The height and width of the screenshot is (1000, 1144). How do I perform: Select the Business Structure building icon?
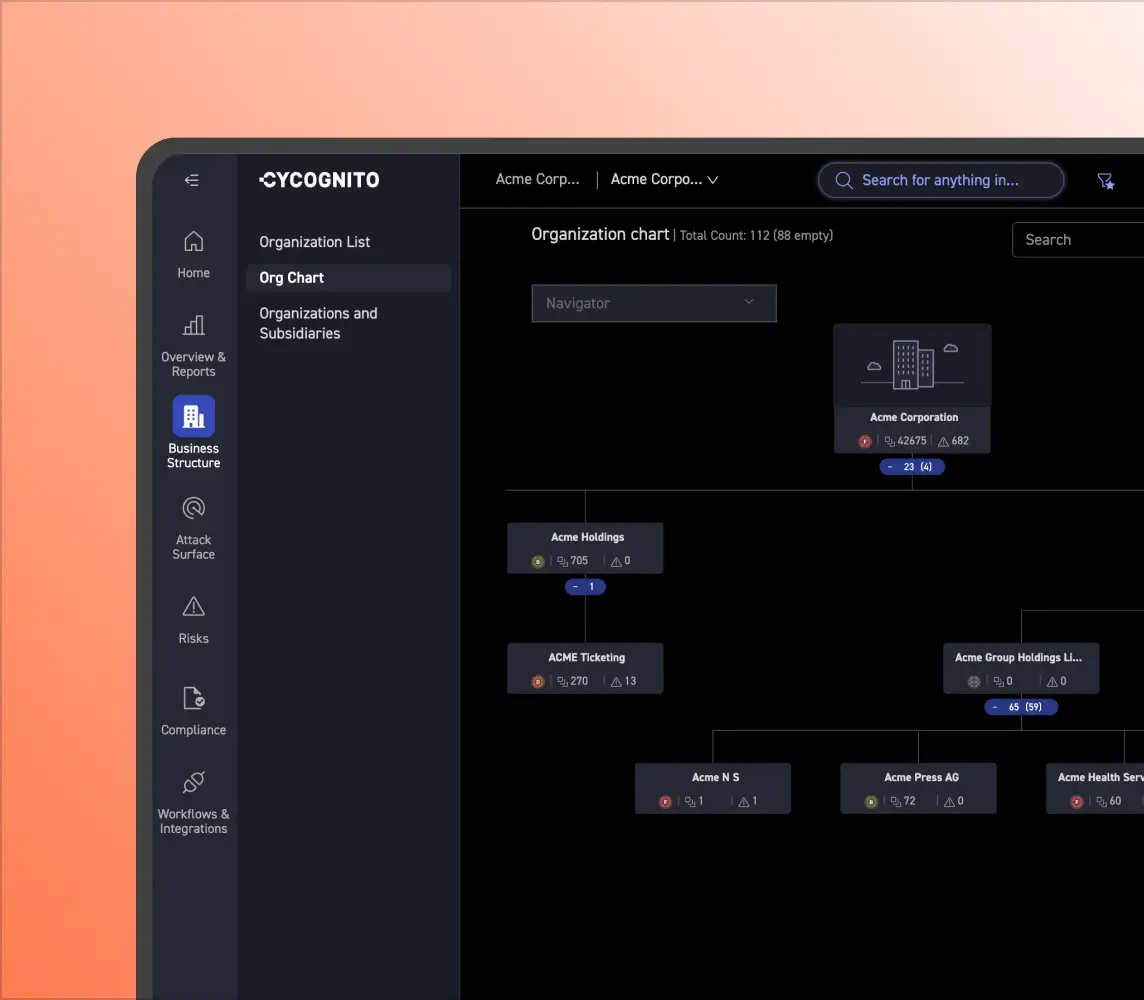tap(194, 416)
